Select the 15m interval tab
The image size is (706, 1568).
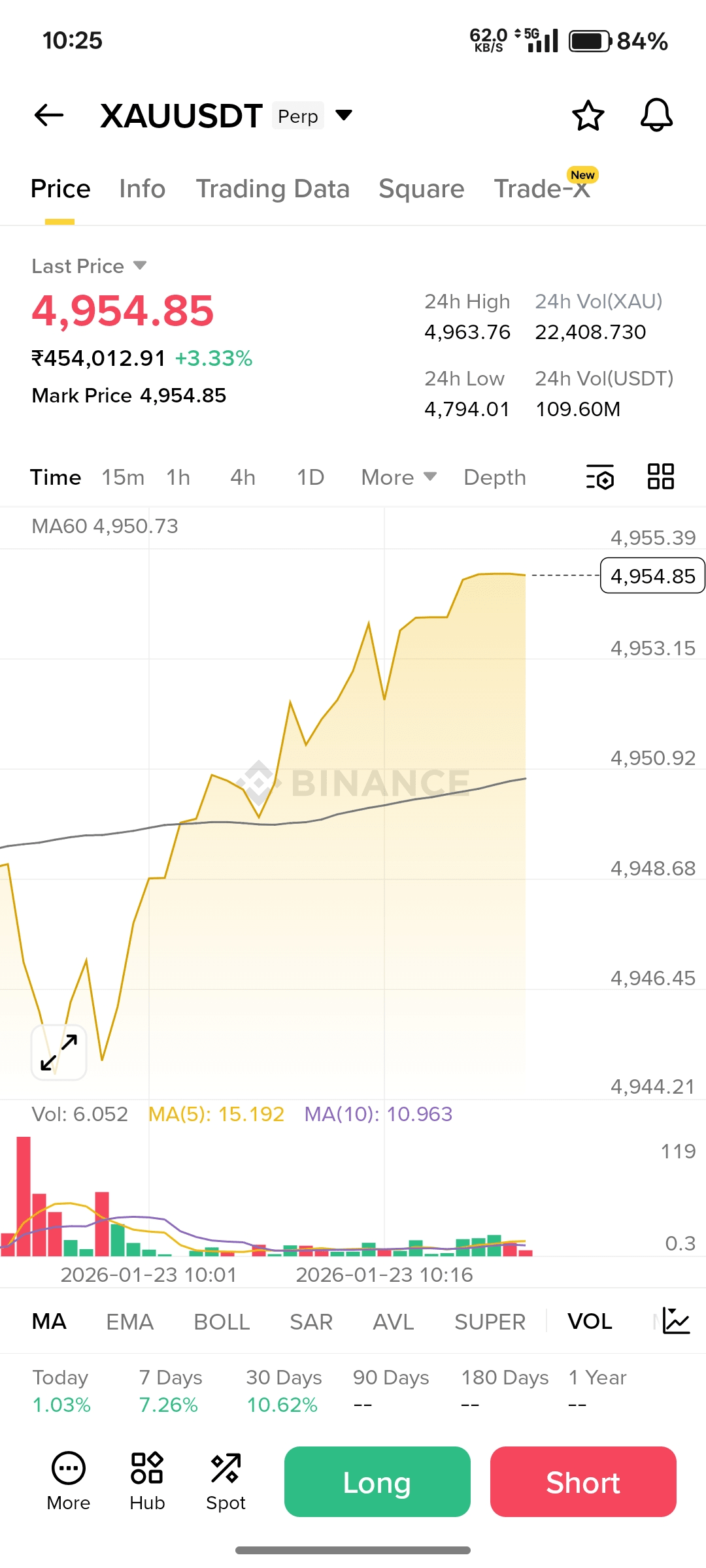point(123,478)
